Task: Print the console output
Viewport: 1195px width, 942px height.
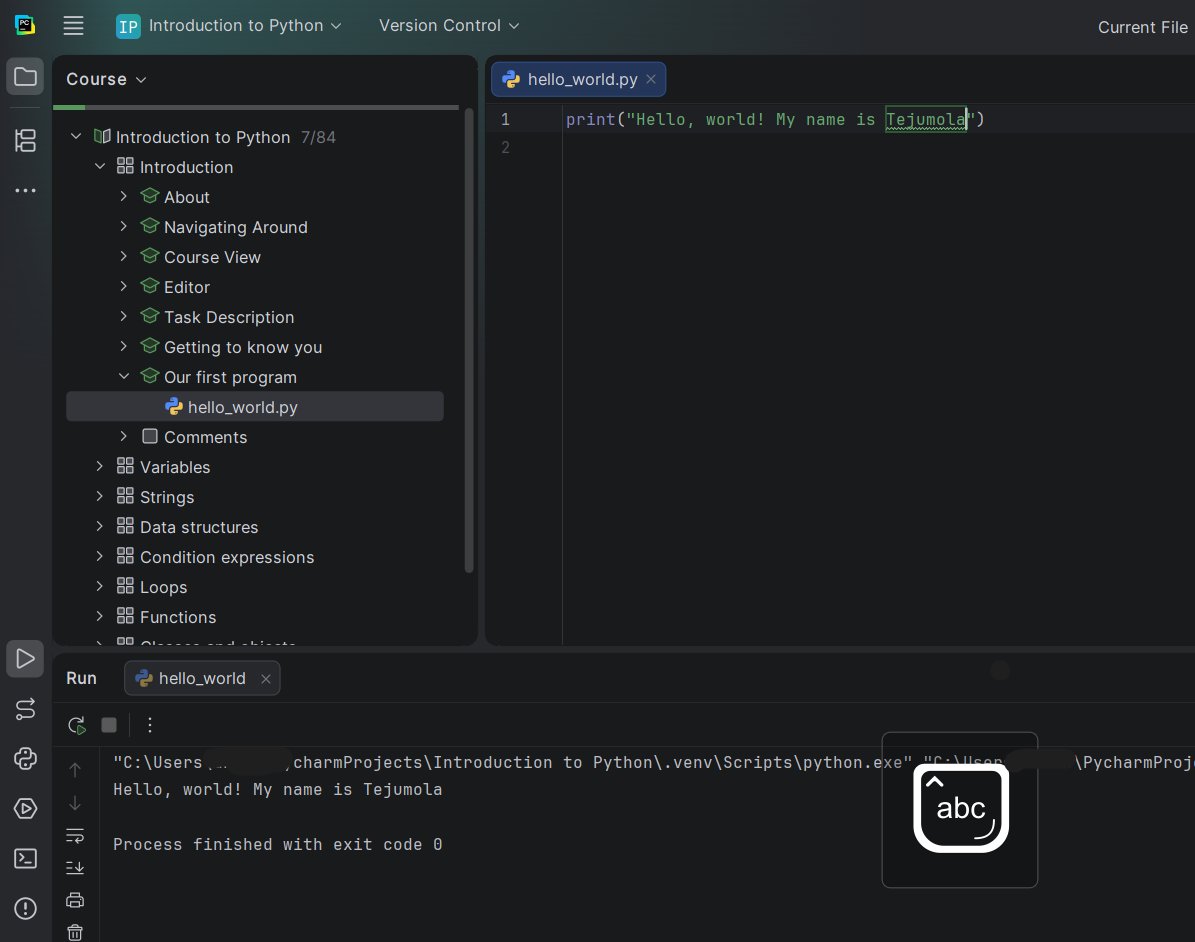Action: [x=75, y=900]
